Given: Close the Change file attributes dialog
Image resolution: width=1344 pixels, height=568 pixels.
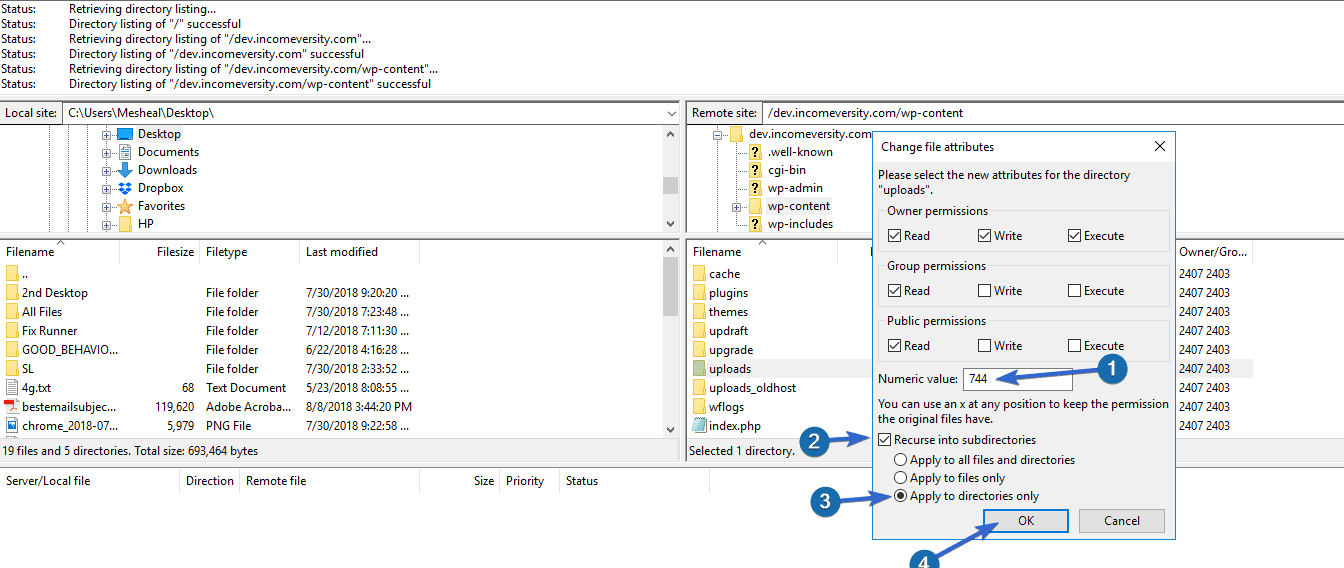Looking at the screenshot, I should click(1160, 146).
